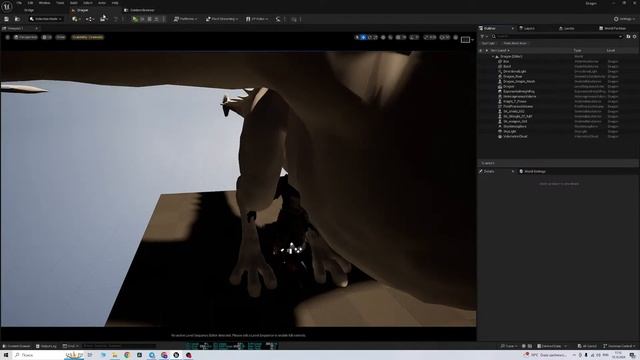Open the Lit view mode menu

(47, 37)
